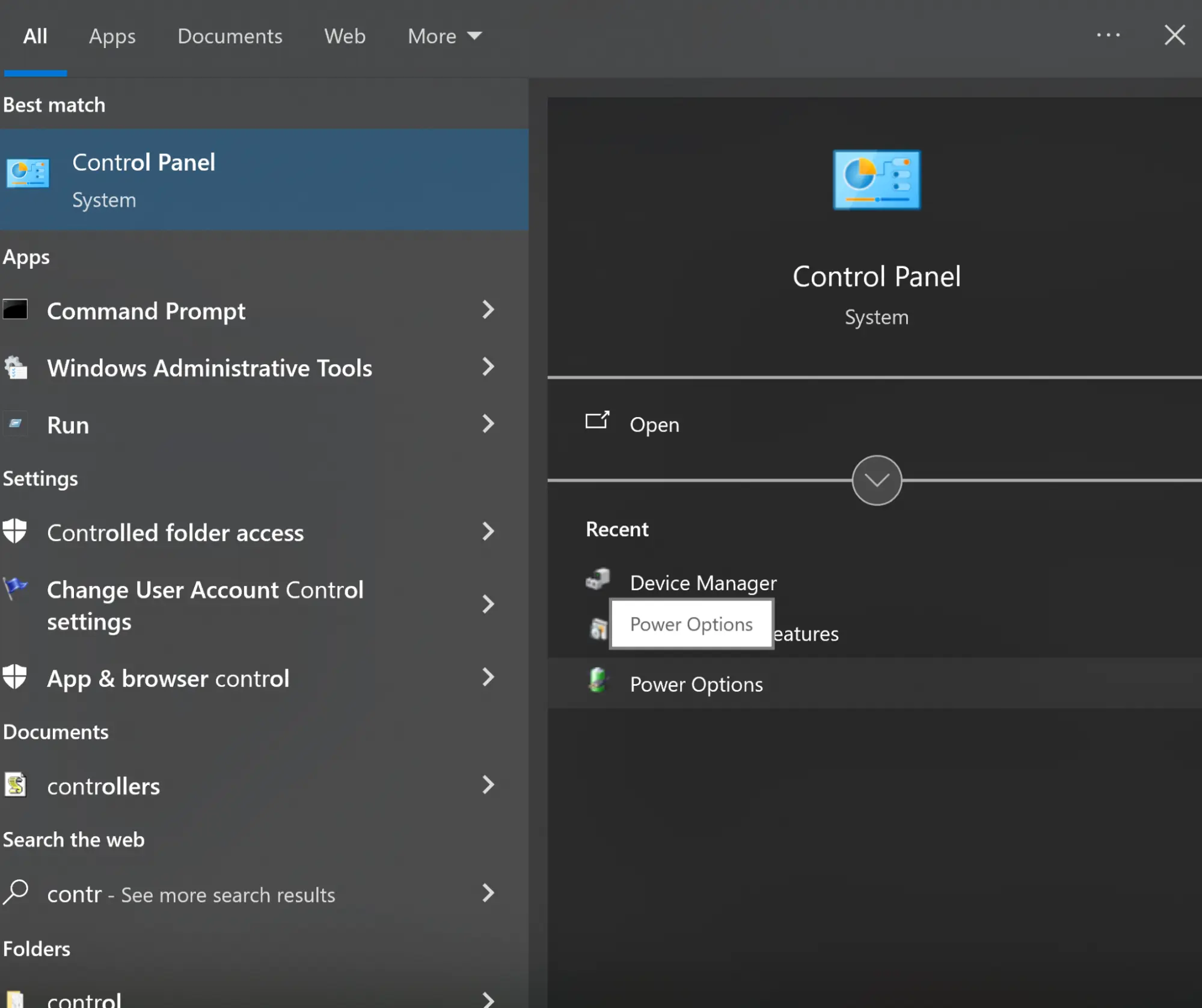
Task: Click the Power Options battery icon
Action: [598, 681]
